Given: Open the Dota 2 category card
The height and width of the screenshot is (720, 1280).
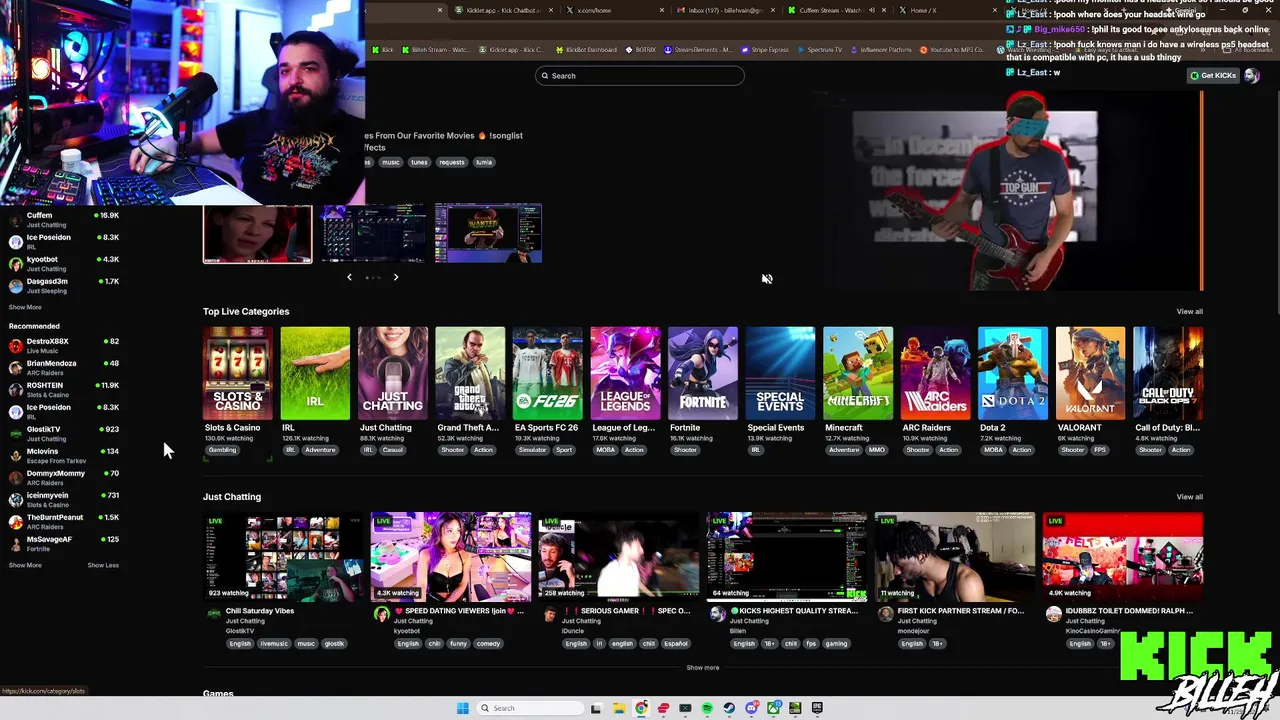Looking at the screenshot, I should pos(1013,373).
